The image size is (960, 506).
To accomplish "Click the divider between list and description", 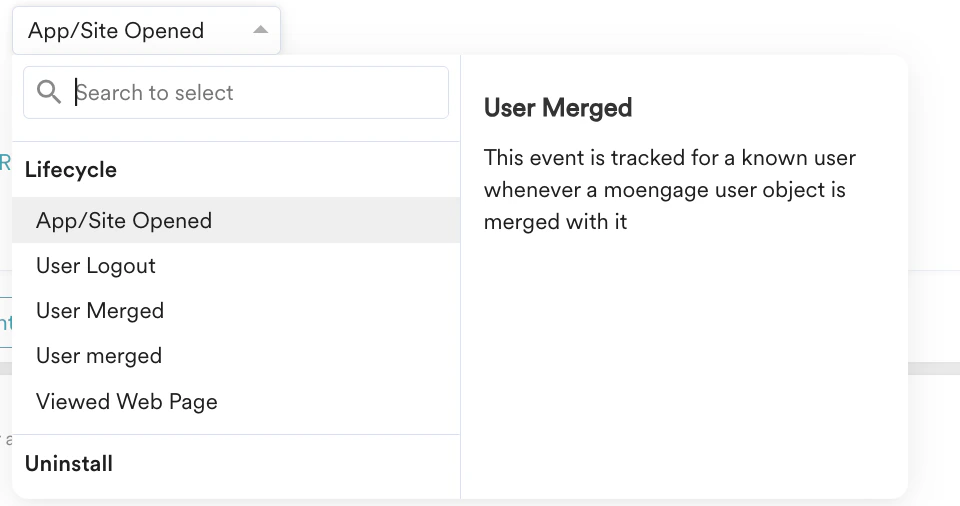I will [x=460, y=300].
